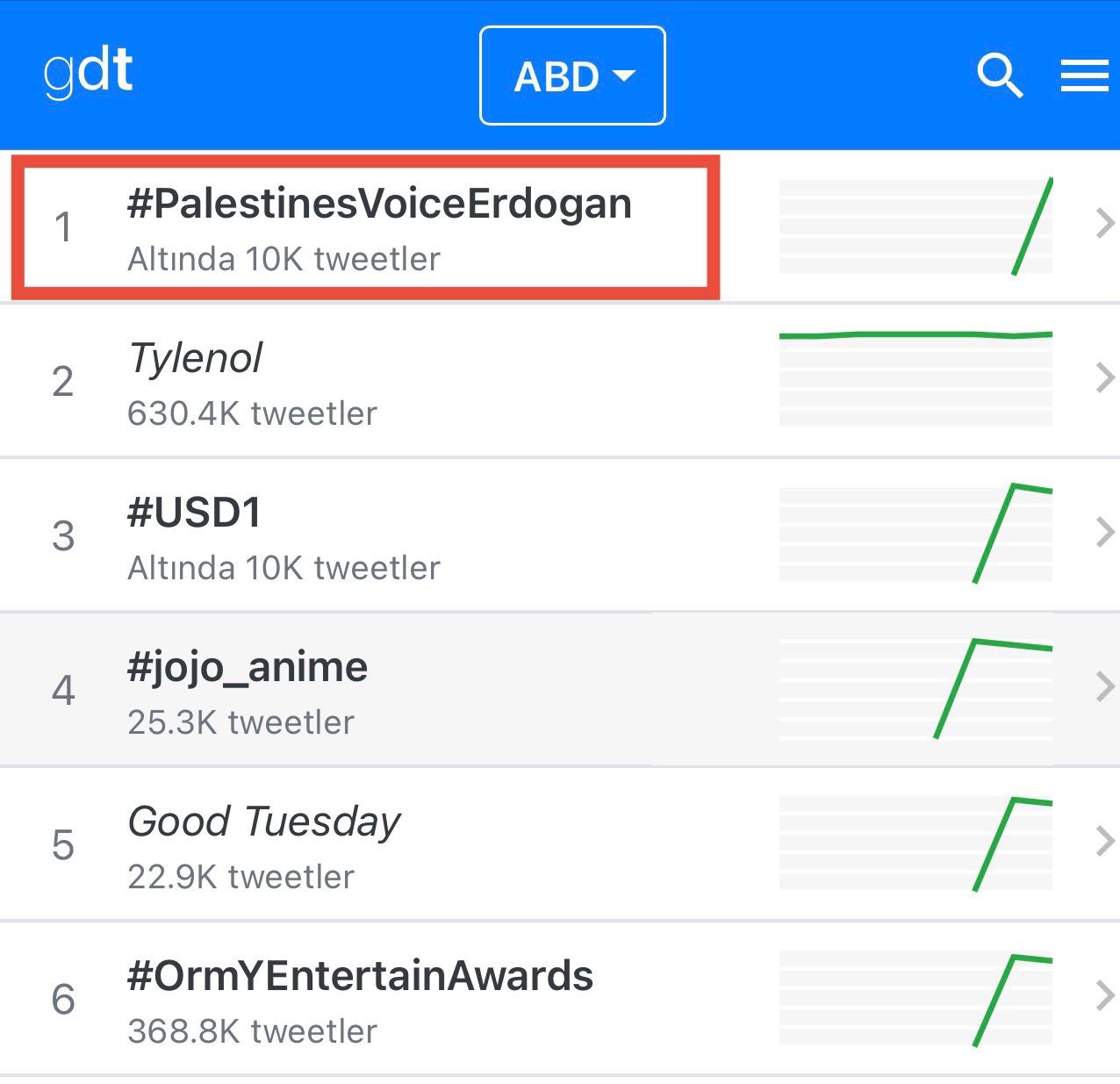The height and width of the screenshot is (1084, 1120).
Task: Expand the Good Tuesday row chevron
Action: click(x=1104, y=842)
